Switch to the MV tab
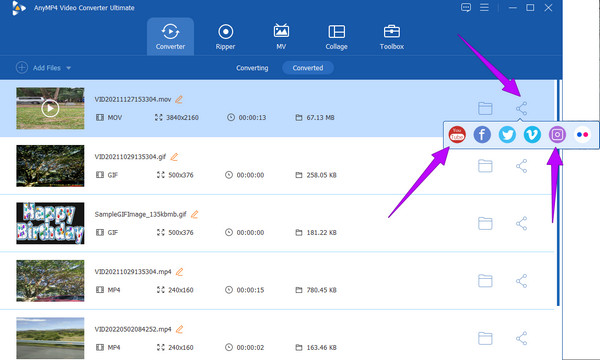 pos(281,37)
